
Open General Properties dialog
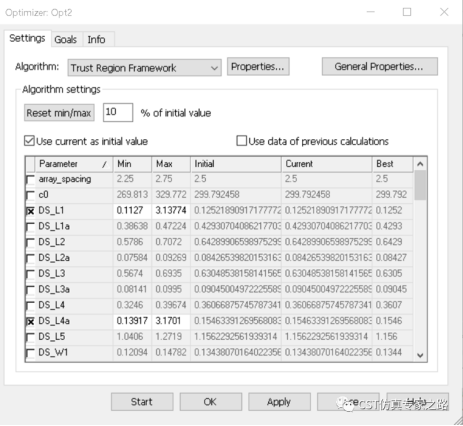click(x=380, y=66)
